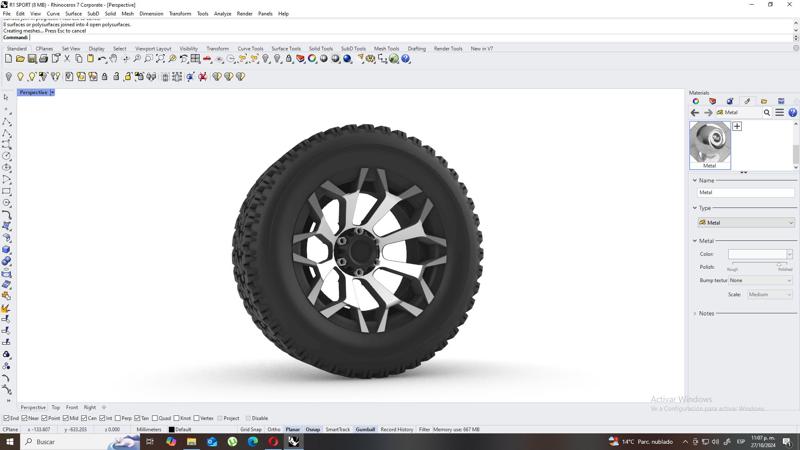
Task: Click the yellow Show objects lightbulb icon
Action: (x=20, y=77)
